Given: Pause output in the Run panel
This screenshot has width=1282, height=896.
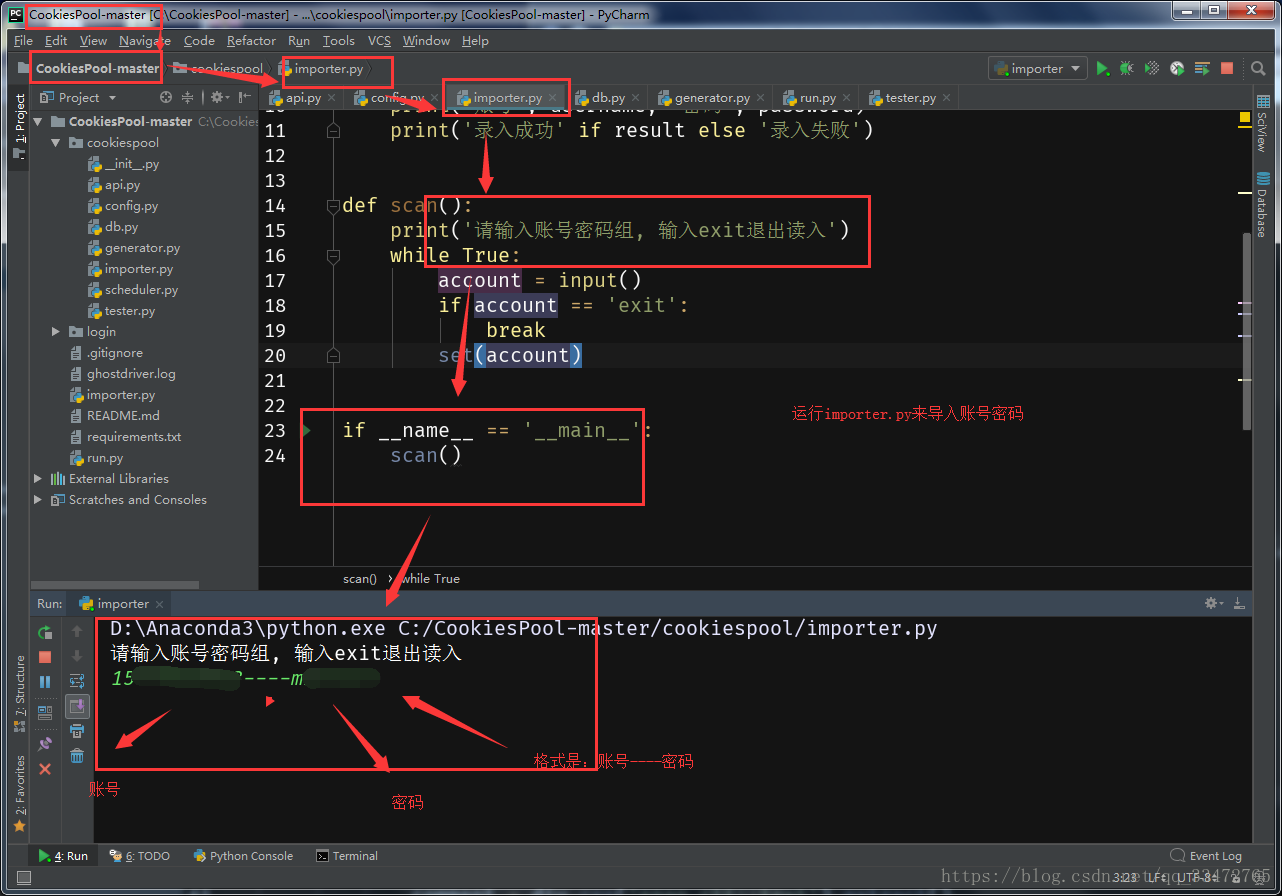Looking at the screenshot, I should tap(45, 682).
